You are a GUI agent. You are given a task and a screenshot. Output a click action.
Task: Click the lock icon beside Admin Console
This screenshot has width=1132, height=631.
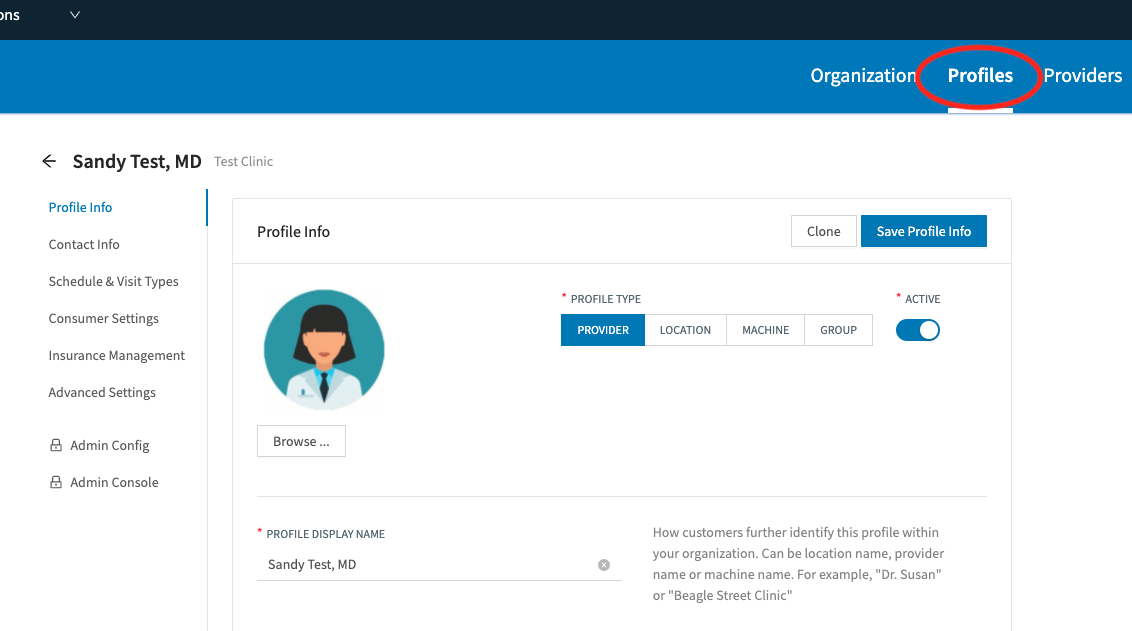pyautogui.click(x=56, y=482)
